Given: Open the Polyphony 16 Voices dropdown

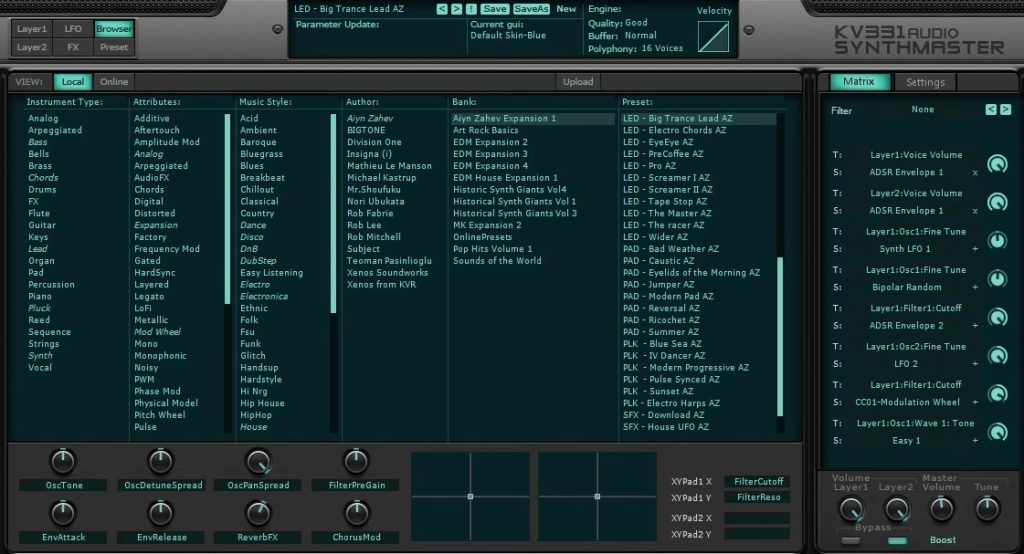Looking at the screenshot, I should tap(662, 48).
